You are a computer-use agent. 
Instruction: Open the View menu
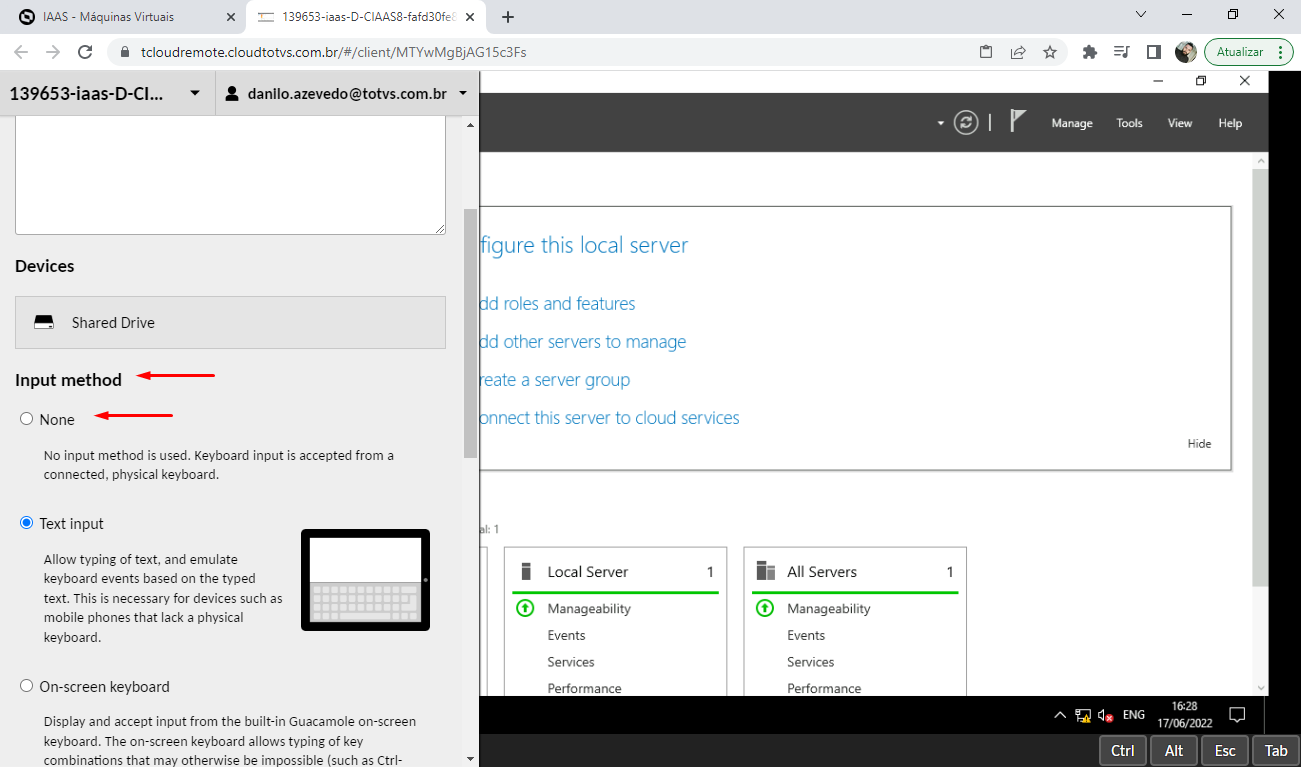coord(1180,123)
